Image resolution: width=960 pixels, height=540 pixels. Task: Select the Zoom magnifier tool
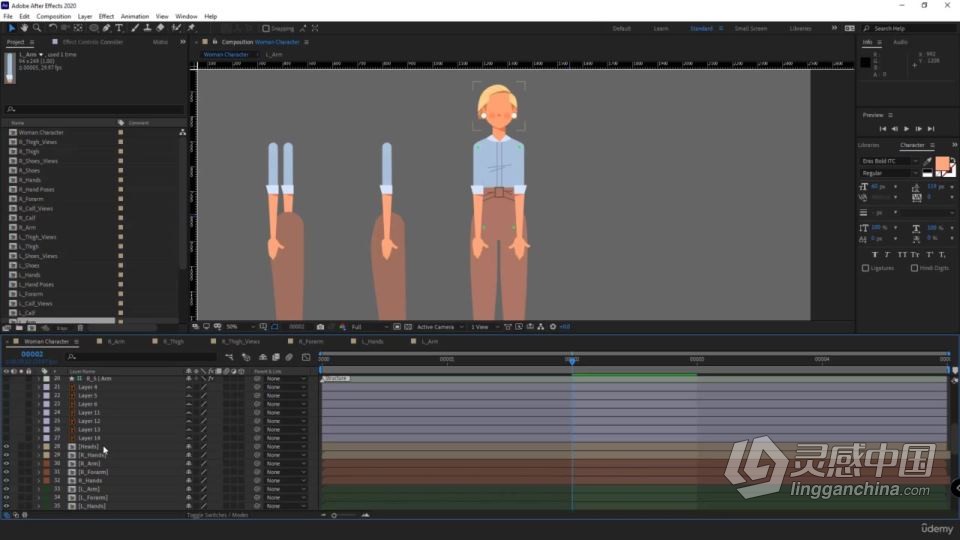(37, 28)
